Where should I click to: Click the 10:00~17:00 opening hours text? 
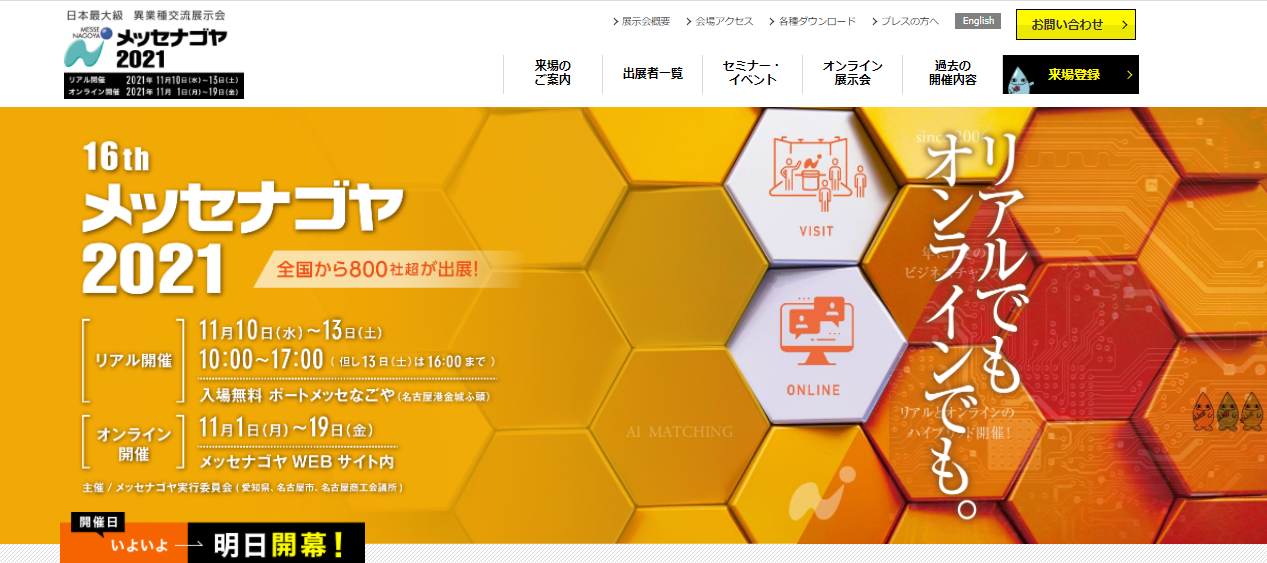pyautogui.click(x=261, y=359)
